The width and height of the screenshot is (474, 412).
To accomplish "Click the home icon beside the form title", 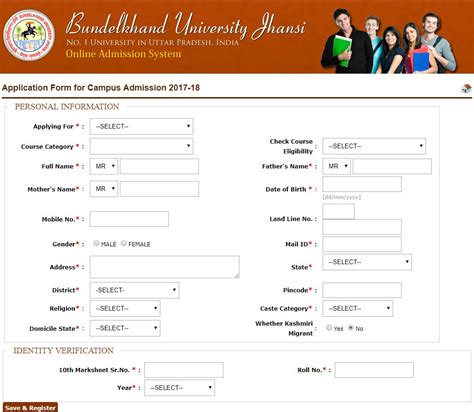I will pyautogui.click(x=466, y=88).
